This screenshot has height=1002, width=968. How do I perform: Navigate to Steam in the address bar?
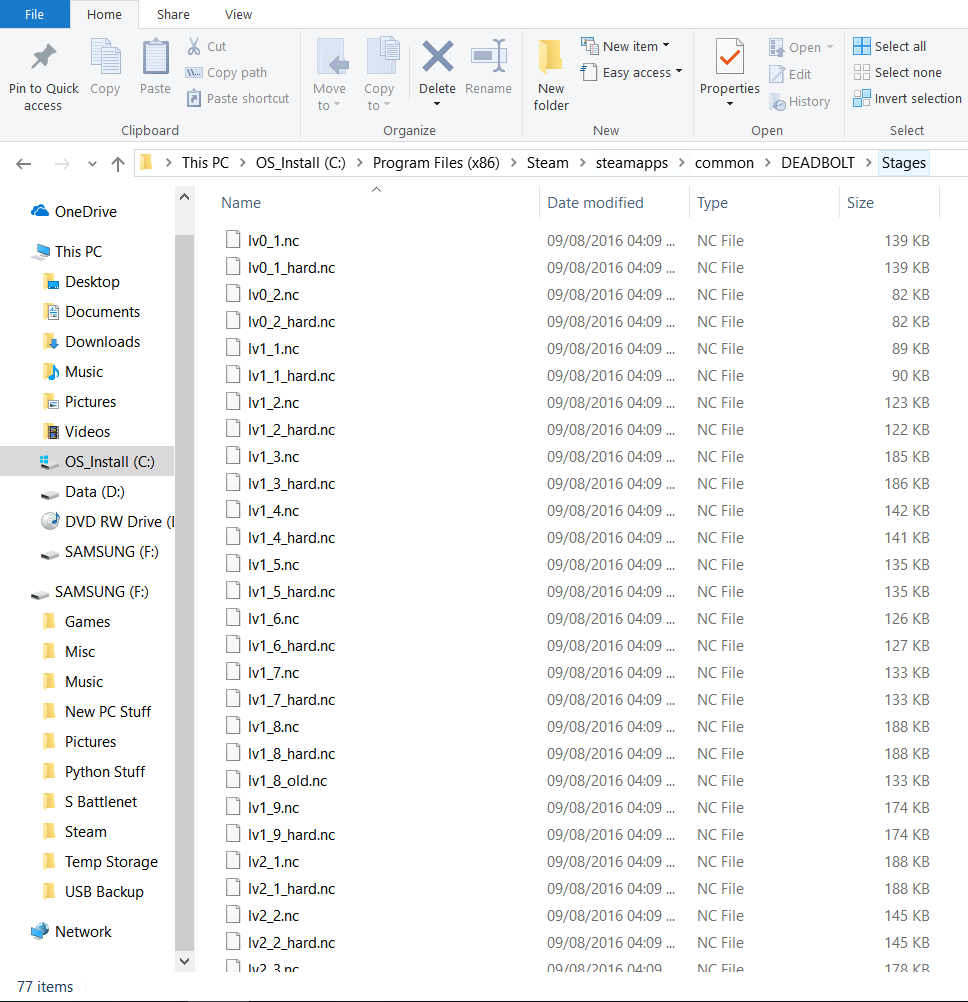point(548,163)
